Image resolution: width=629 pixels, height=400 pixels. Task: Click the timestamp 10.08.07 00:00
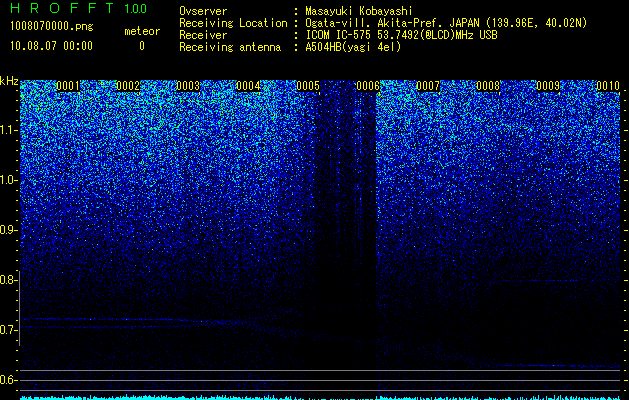coord(51,46)
